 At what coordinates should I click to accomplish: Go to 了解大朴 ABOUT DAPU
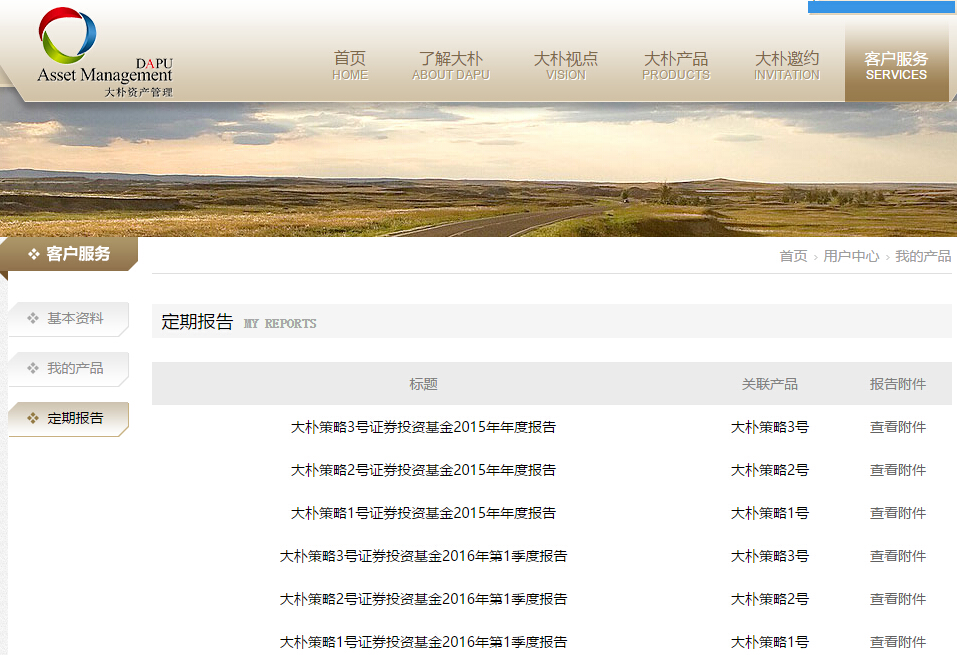(x=451, y=66)
